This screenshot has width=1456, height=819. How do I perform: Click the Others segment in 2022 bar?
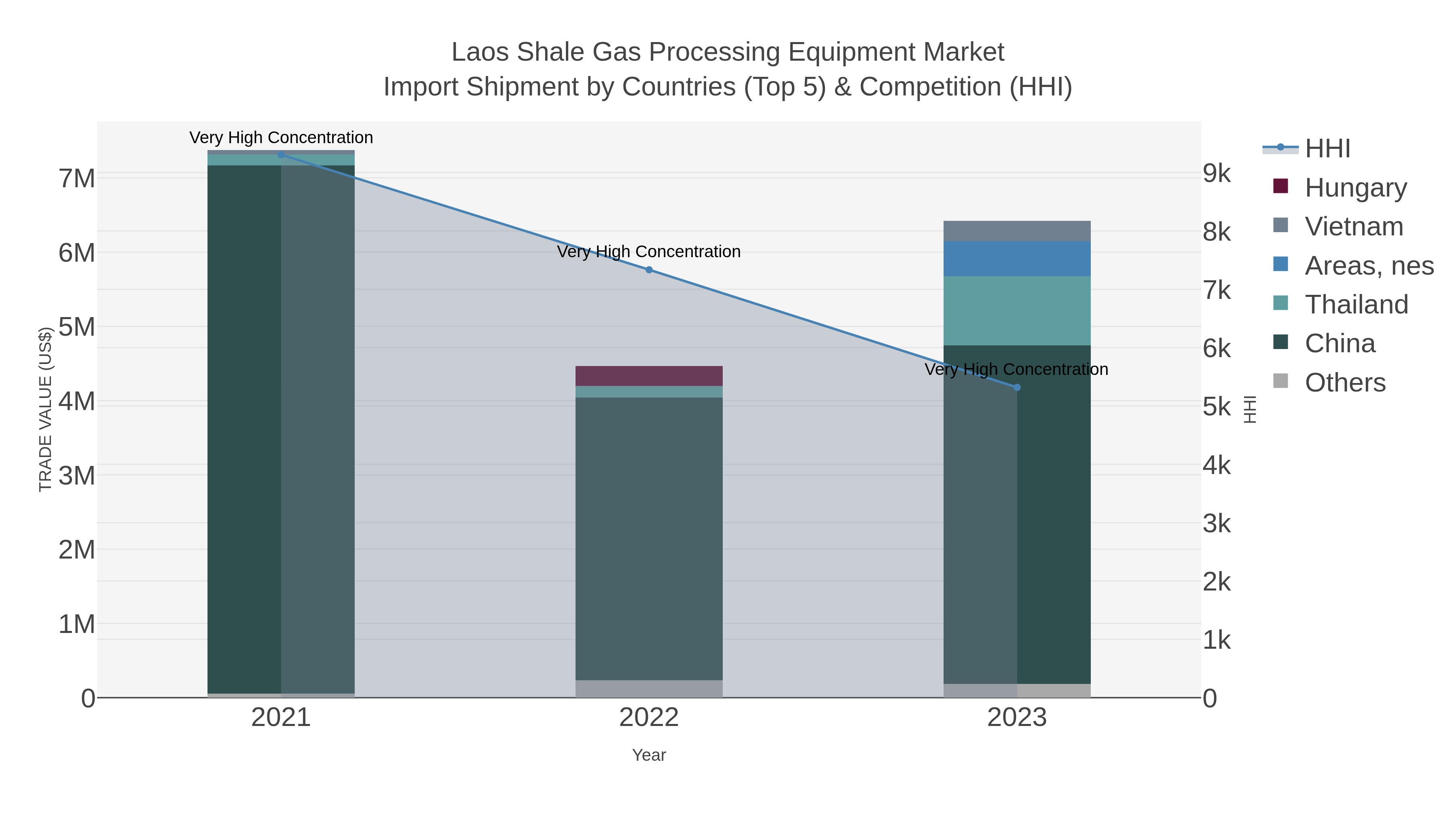point(649,688)
